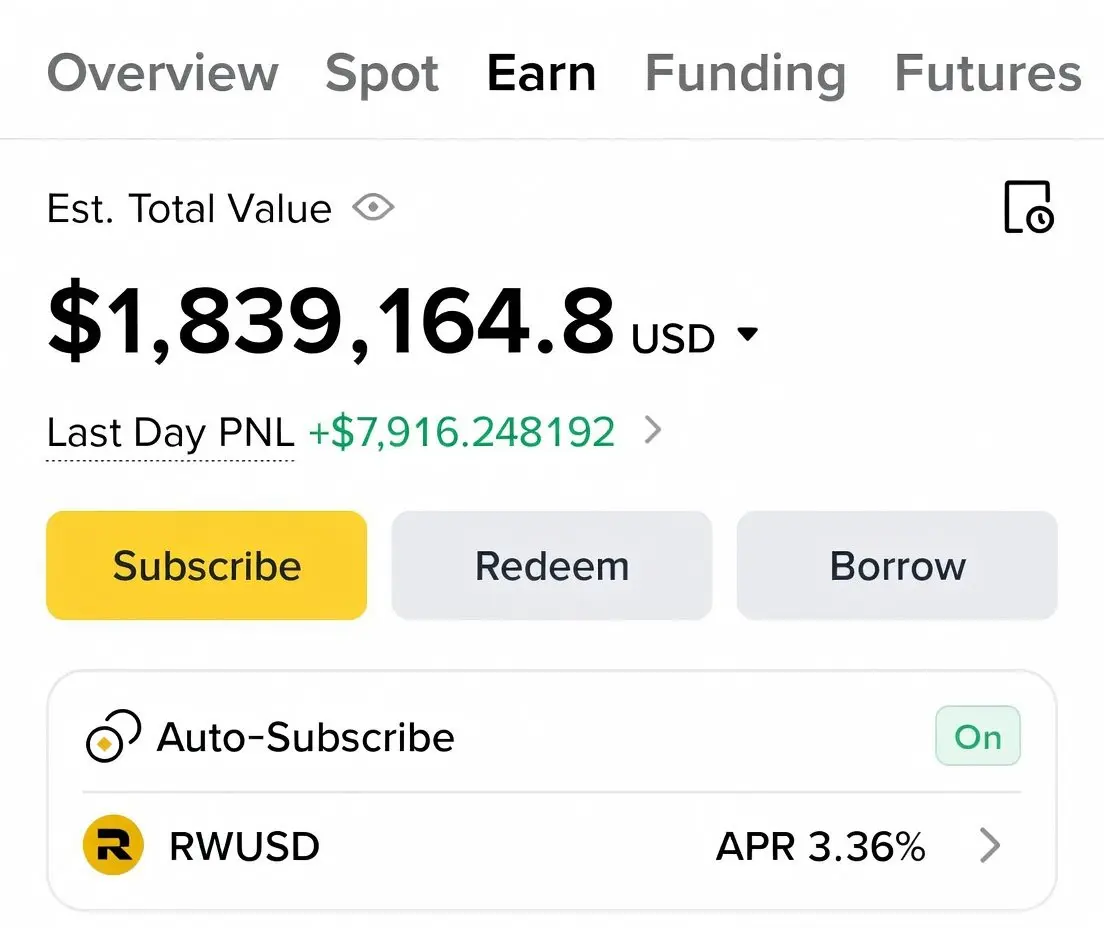Hide the estimated total value balance
Screen dimensions: 1104x928
pyautogui.click(x=373, y=208)
